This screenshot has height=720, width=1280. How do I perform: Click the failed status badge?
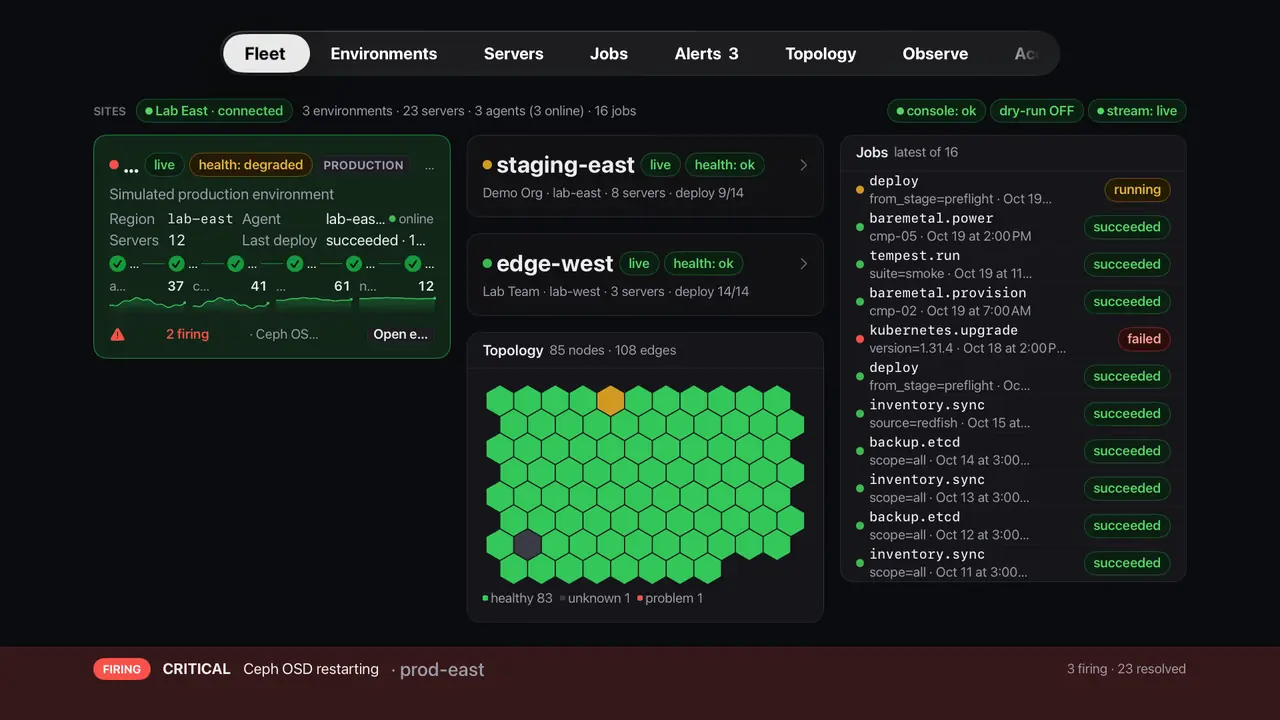(x=1144, y=339)
